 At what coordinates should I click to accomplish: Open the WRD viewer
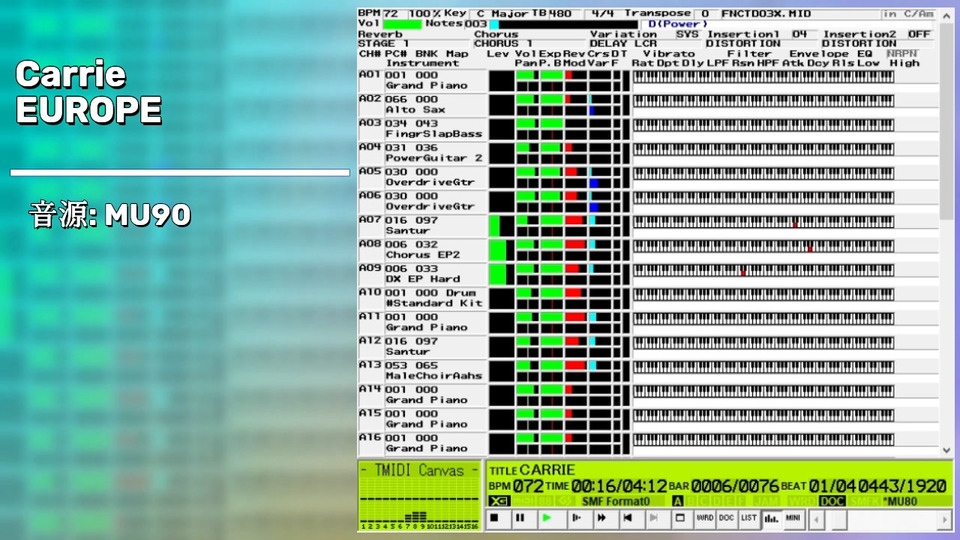pos(705,519)
